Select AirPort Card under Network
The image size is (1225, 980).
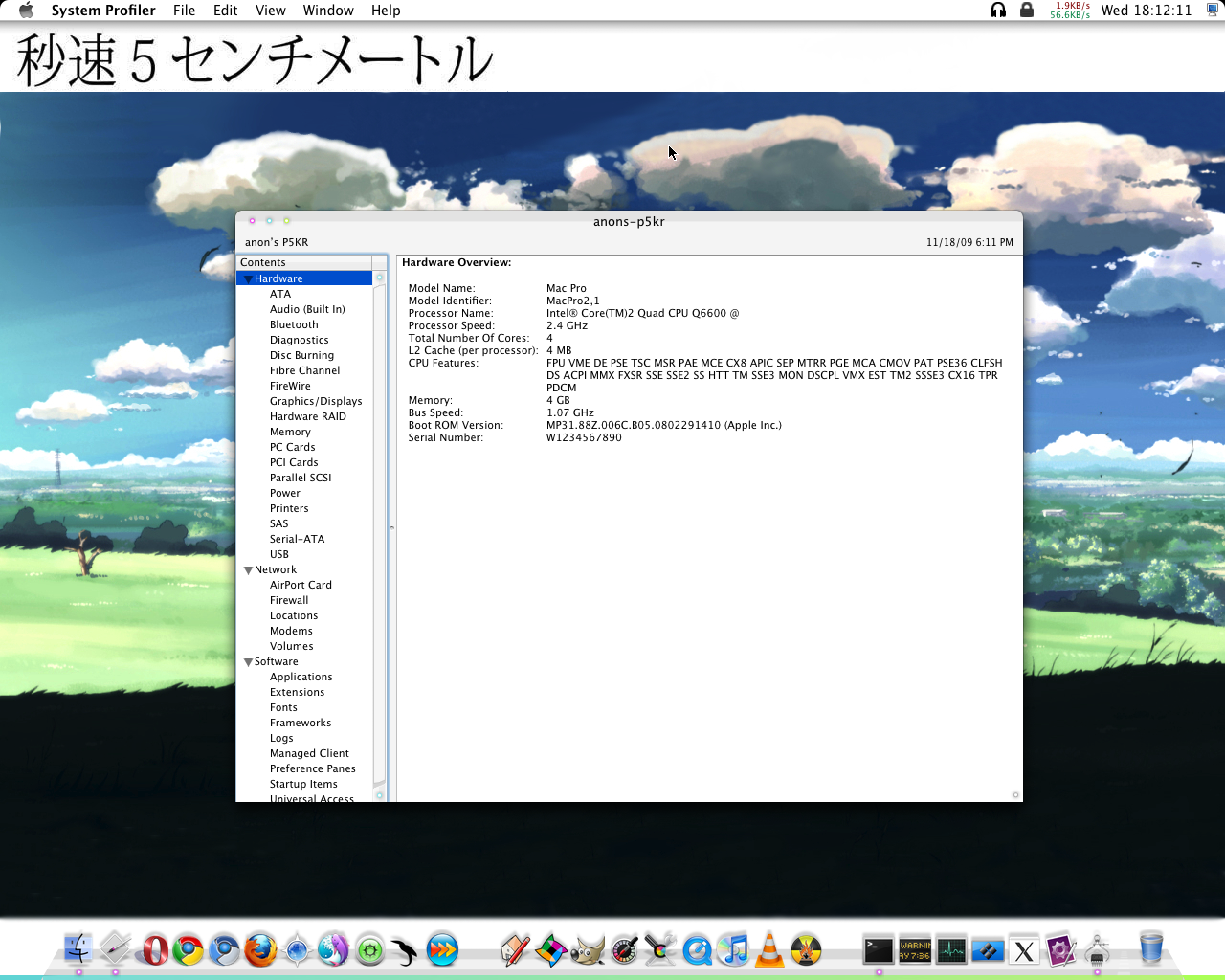[x=301, y=585]
